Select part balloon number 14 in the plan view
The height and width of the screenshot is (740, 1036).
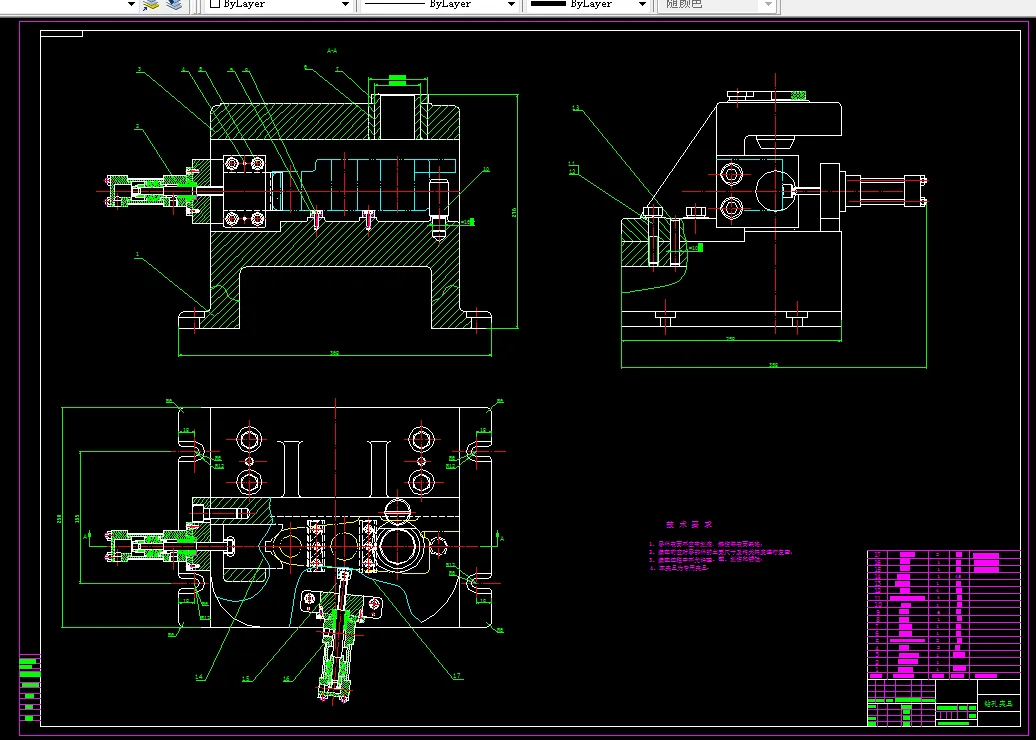199,677
